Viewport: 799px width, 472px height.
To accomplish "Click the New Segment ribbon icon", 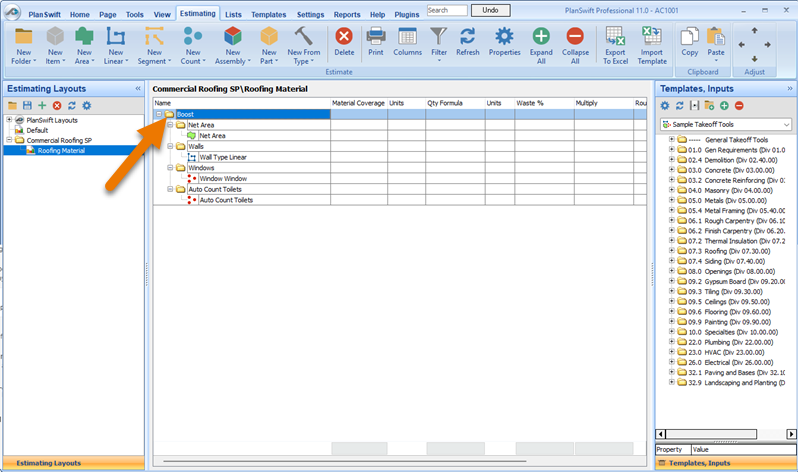I will 154,37.
